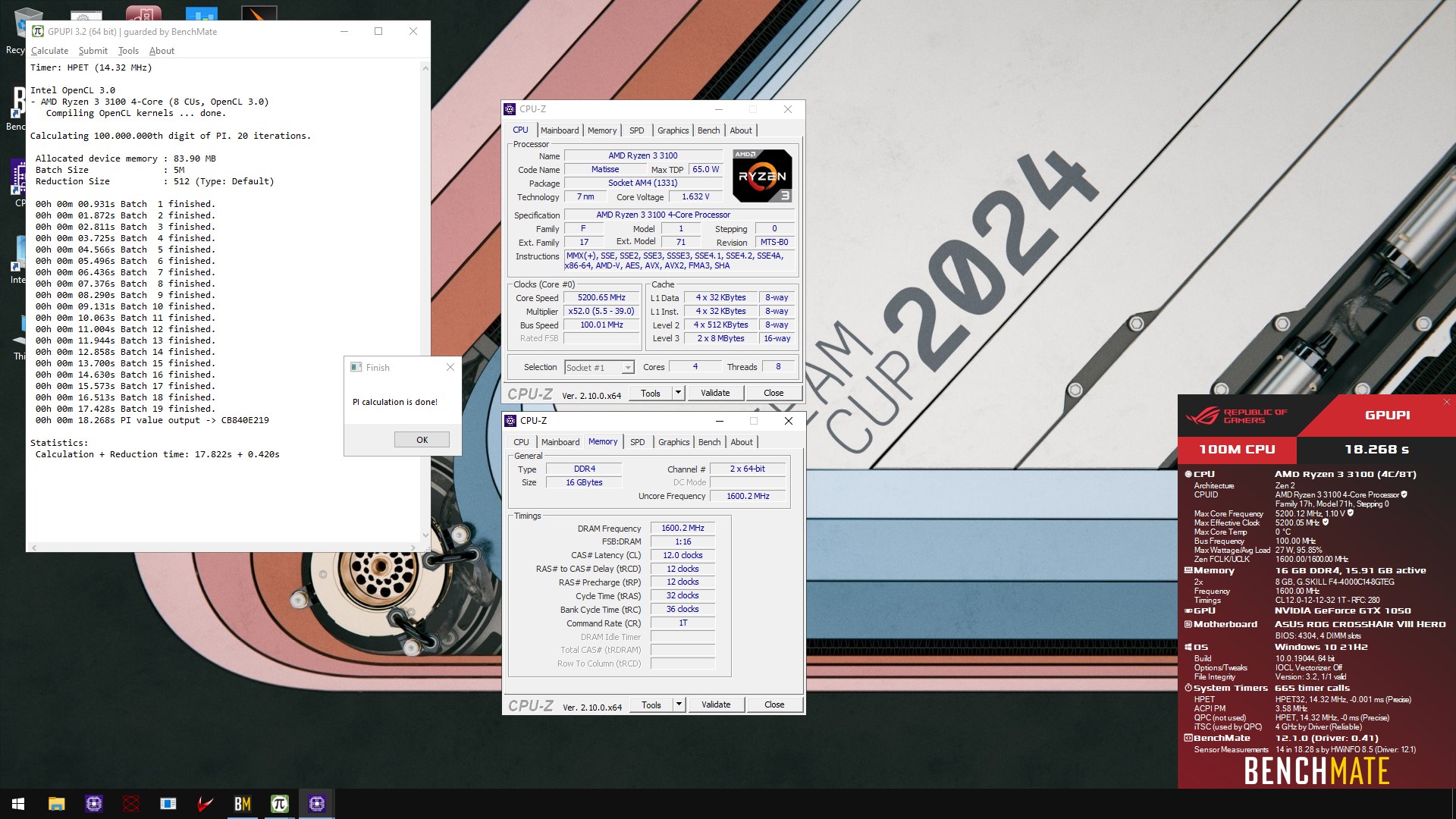This screenshot has height=819, width=1456.
Task: Switch to CPU tab in the lower CPU-Z
Action: pos(521,442)
